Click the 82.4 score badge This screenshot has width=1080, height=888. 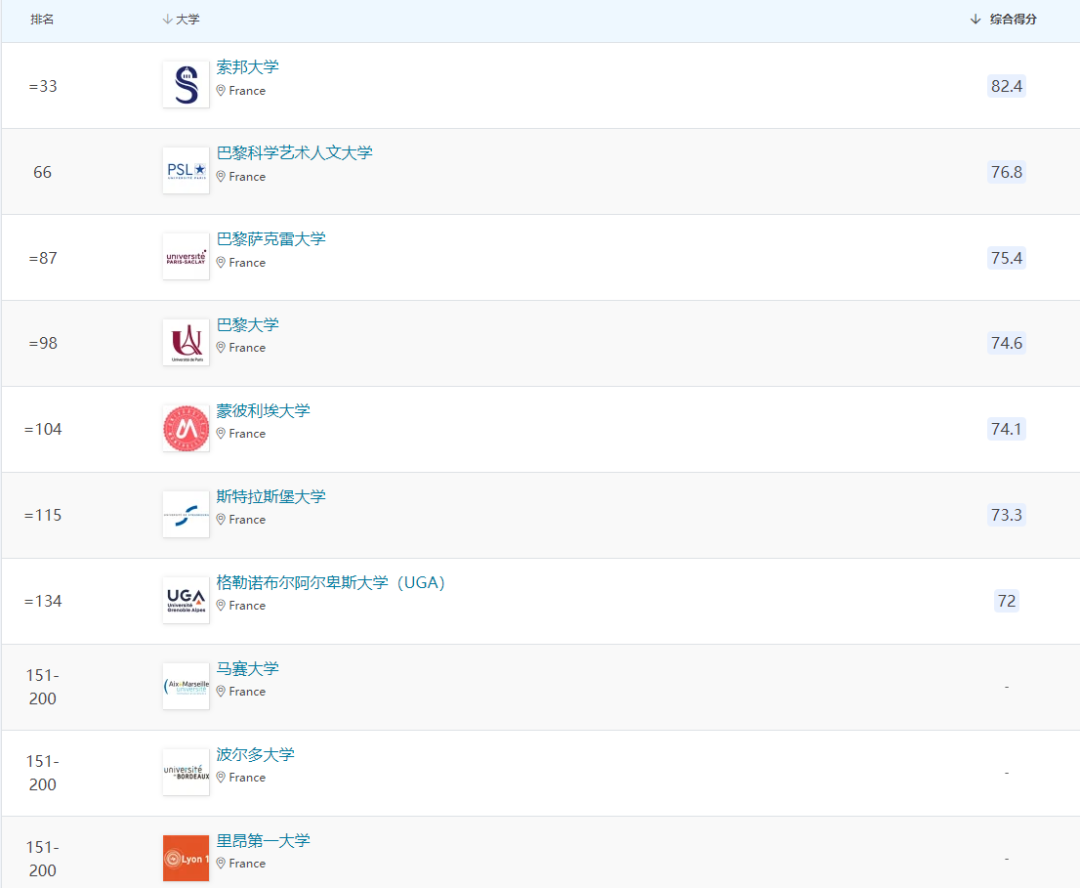click(1006, 86)
